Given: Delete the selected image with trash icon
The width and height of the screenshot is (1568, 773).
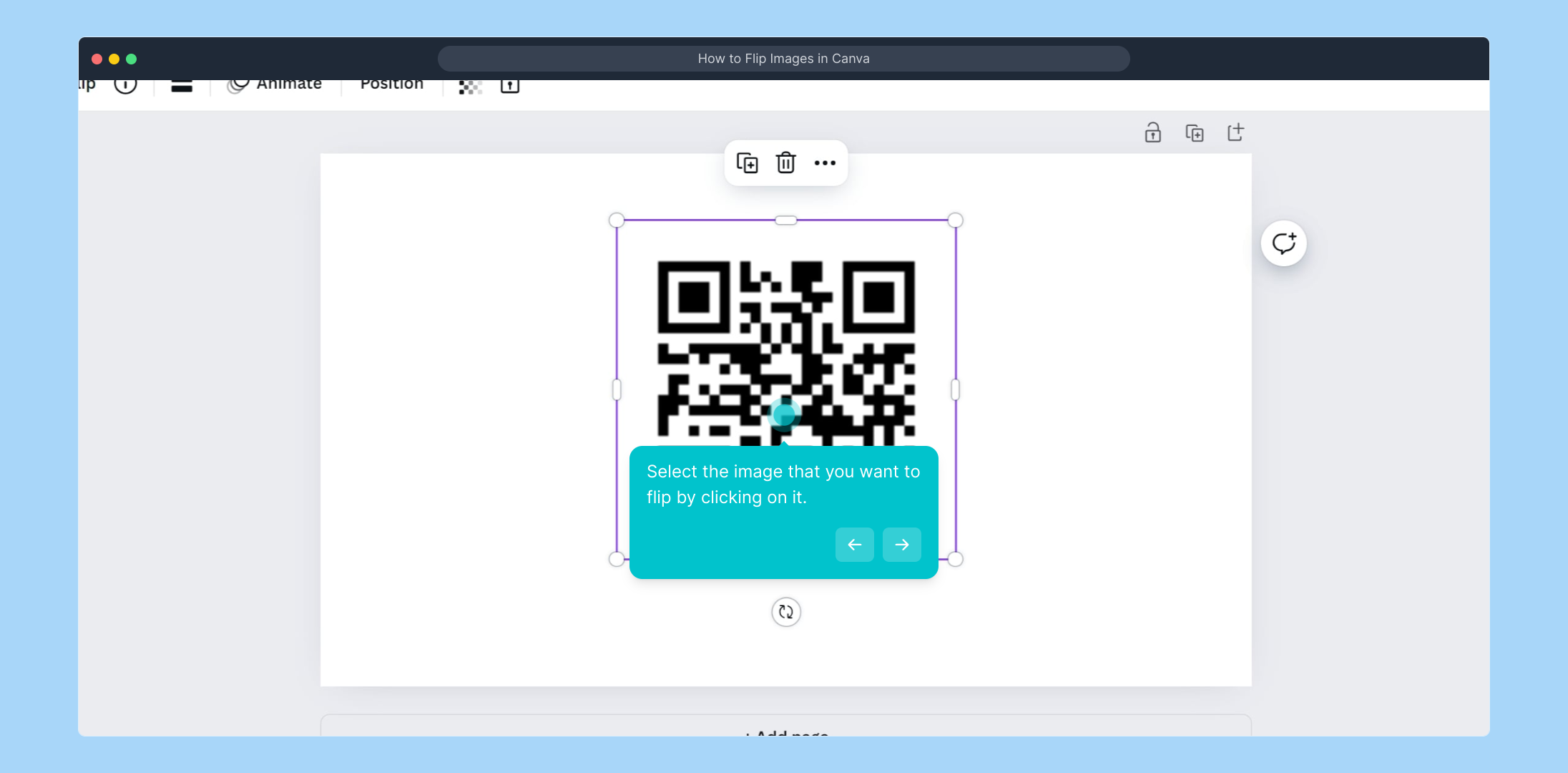Looking at the screenshot, I should point(785,163).
